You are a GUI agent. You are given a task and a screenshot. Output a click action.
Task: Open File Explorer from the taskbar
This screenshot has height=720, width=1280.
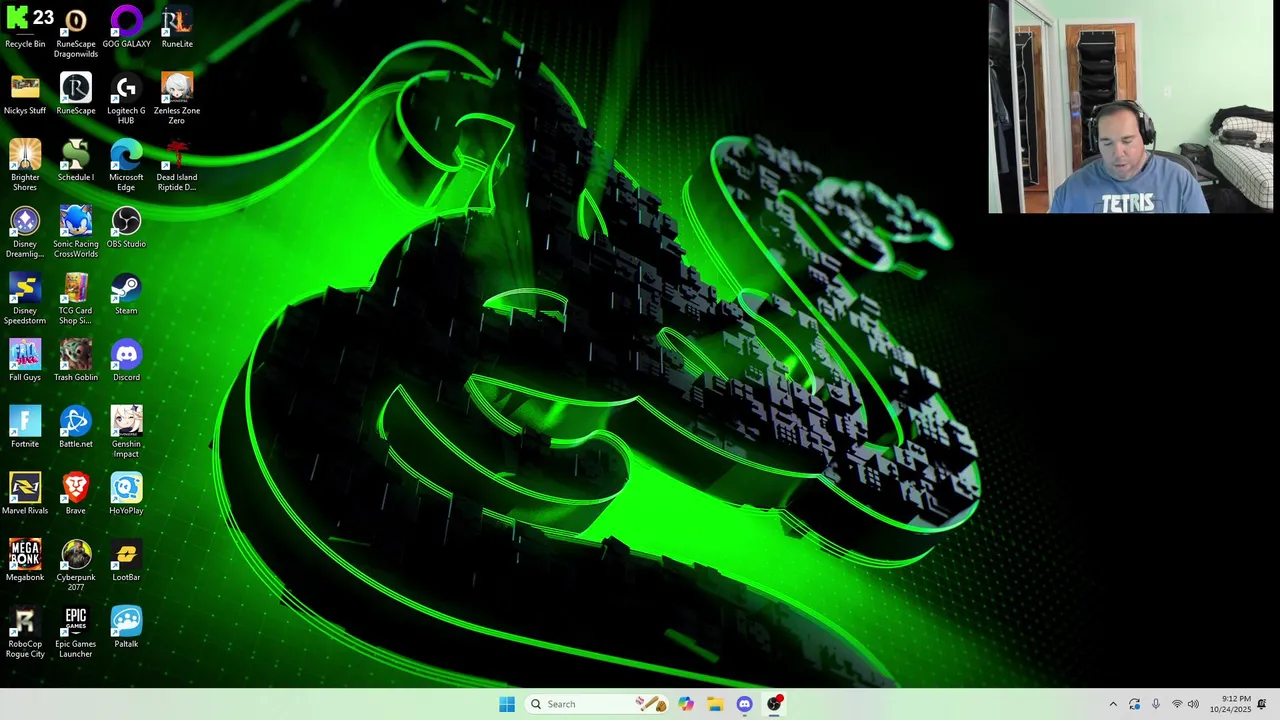(715, 704)
